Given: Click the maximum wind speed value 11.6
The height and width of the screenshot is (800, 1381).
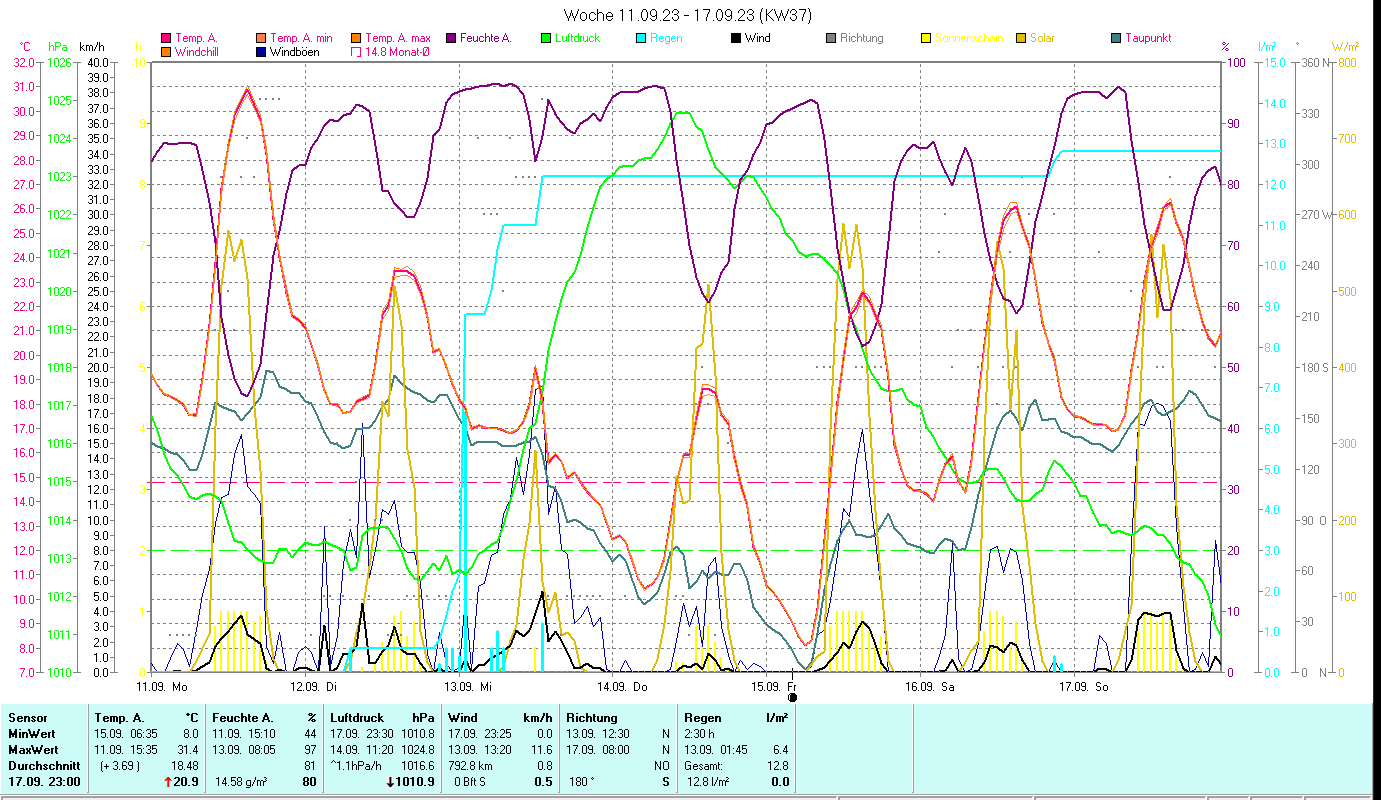Looking at the screenshot, I should [541, 749].
